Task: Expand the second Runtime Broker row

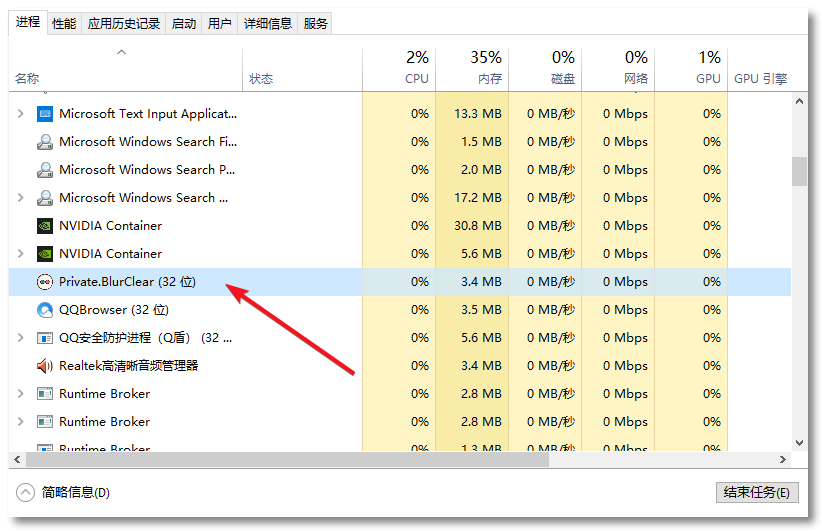Action: 20,422
